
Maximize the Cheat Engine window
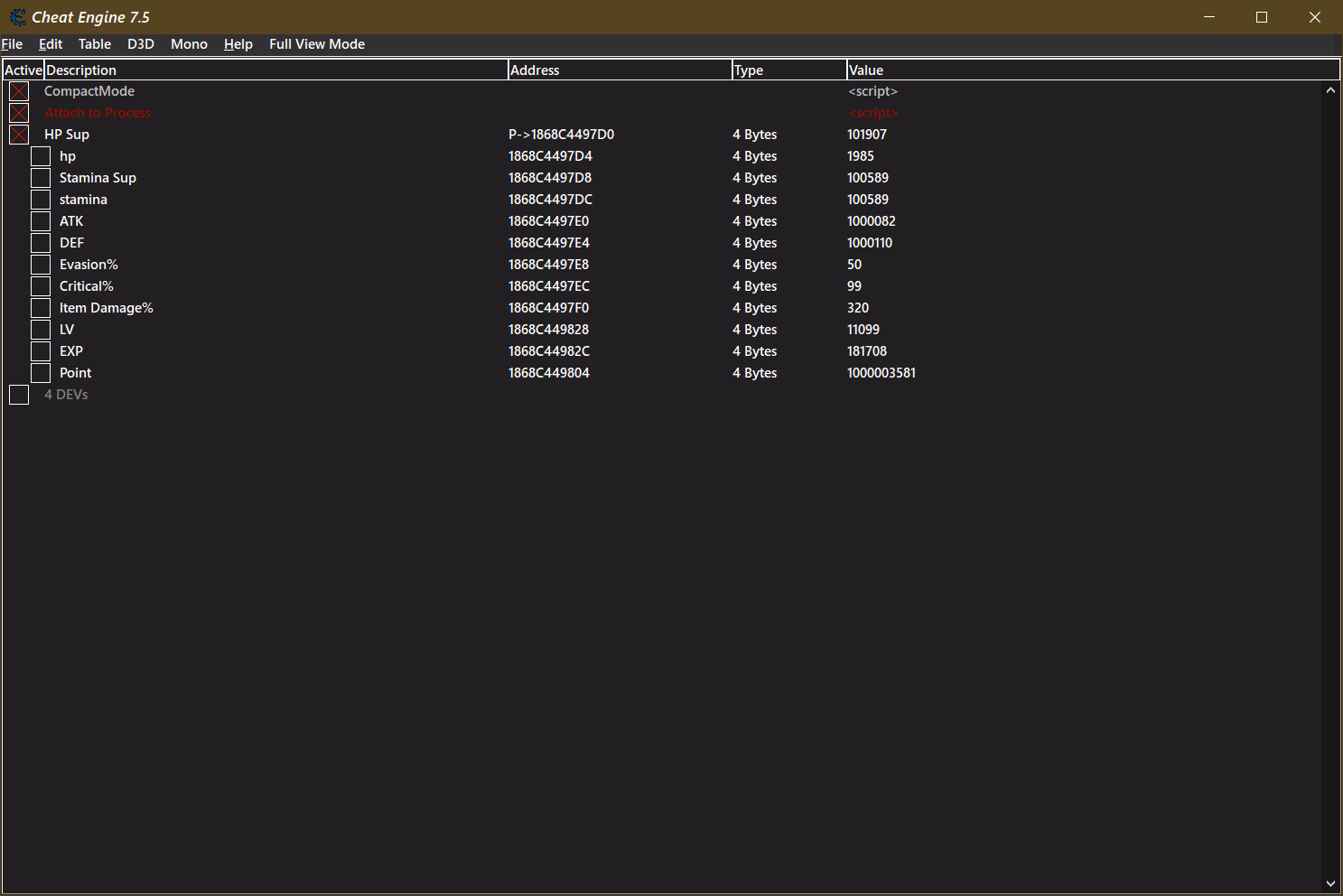click(x=1262, y=17)
